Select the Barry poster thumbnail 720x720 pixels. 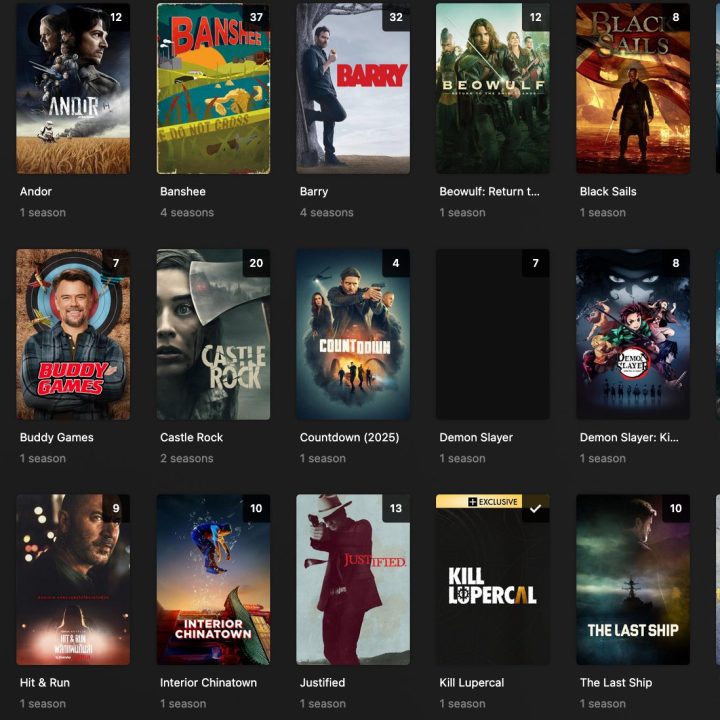[353, 89]
